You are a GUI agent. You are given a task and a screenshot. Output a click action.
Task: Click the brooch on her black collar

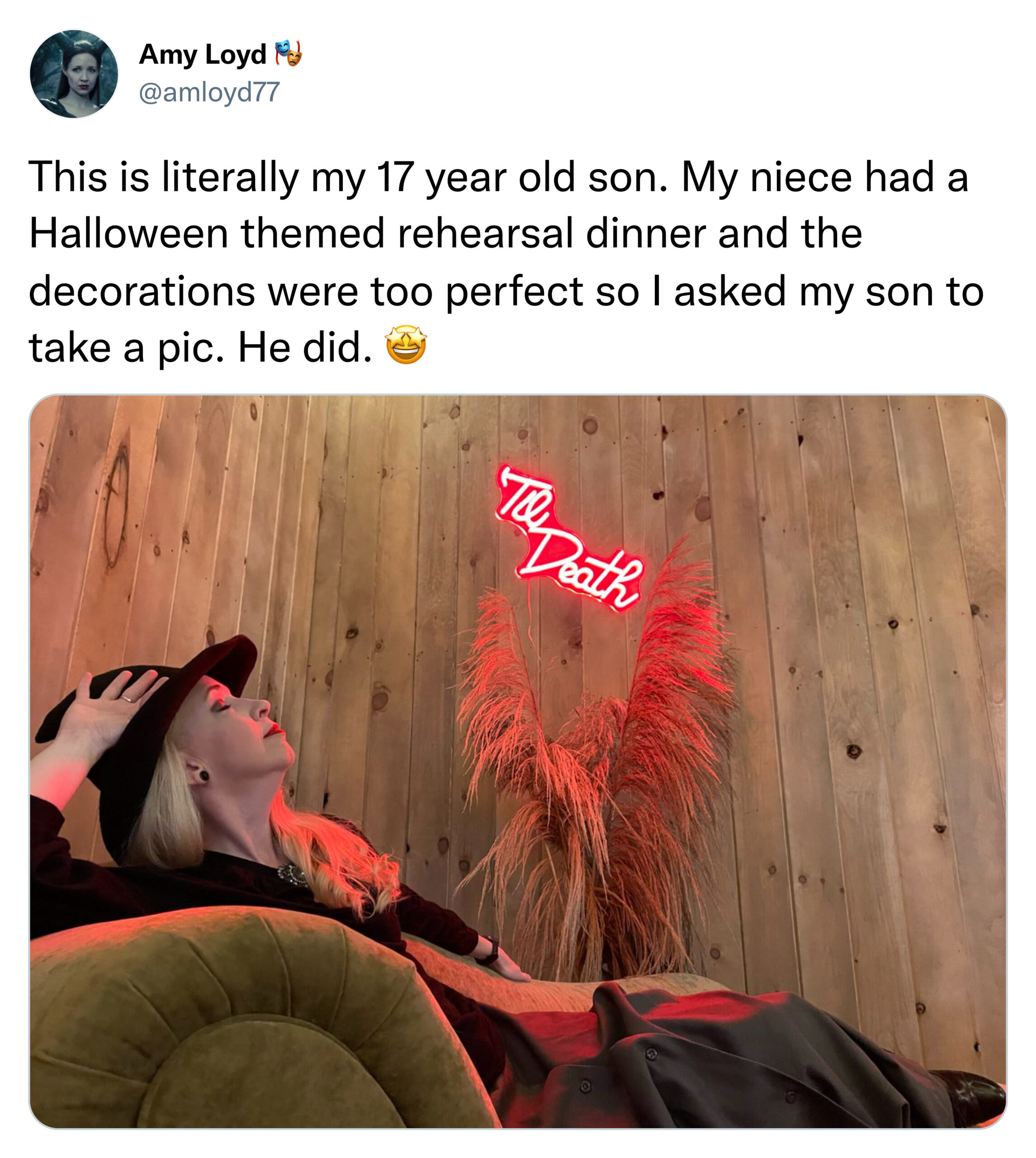293,875
